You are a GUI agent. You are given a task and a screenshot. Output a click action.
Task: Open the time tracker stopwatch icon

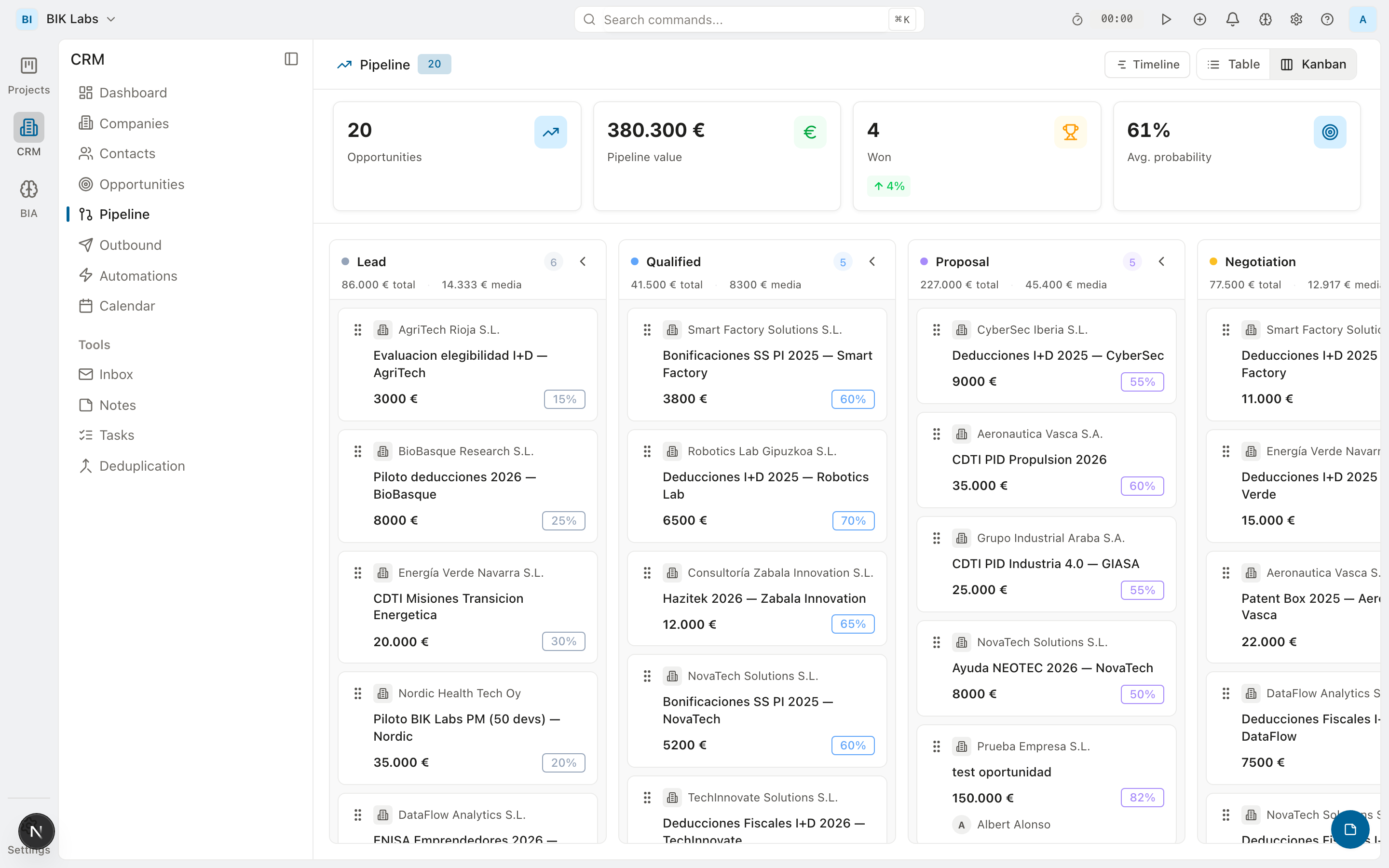coord(1077,19)
